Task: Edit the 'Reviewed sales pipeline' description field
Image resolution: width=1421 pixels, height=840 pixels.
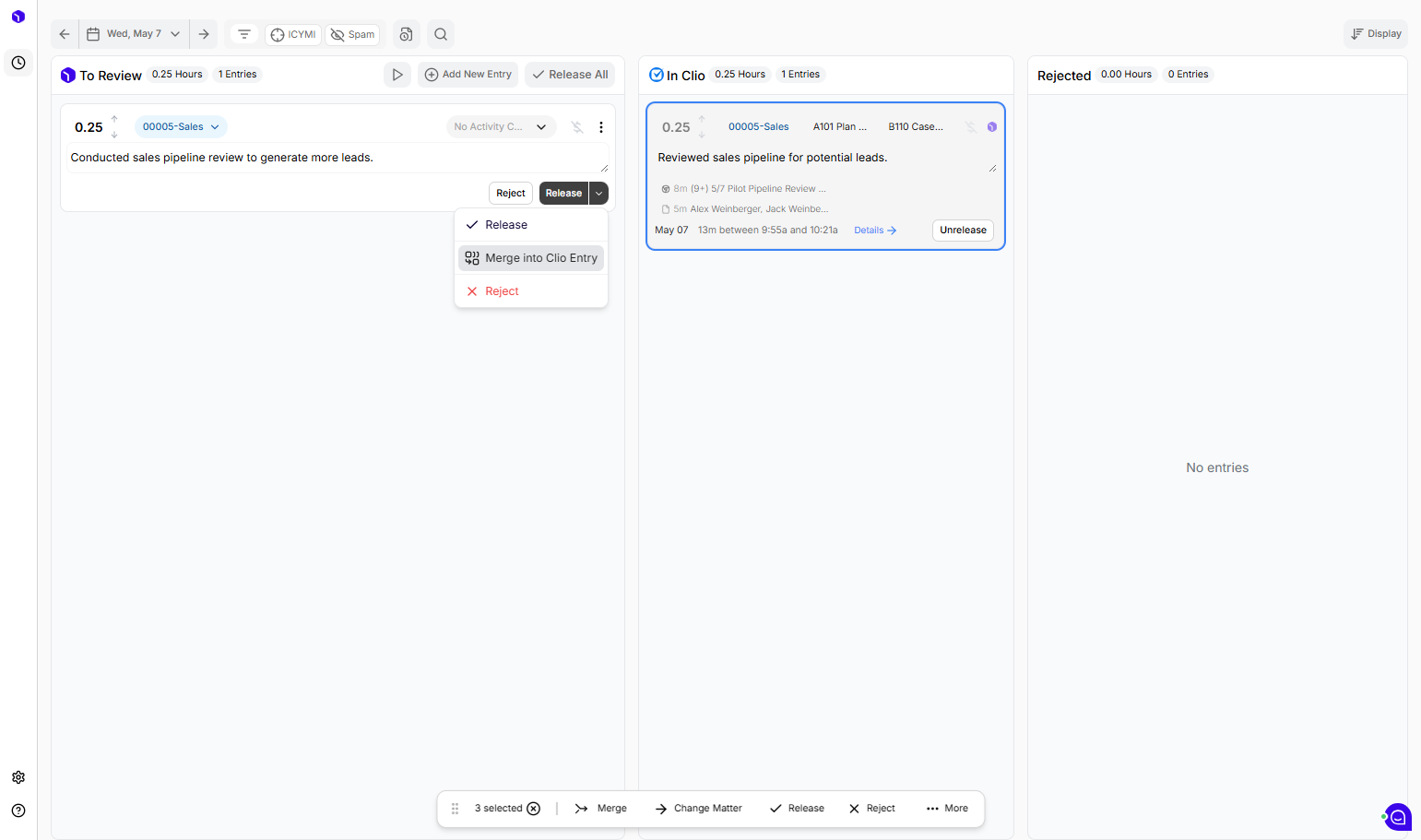Action: 825,159
